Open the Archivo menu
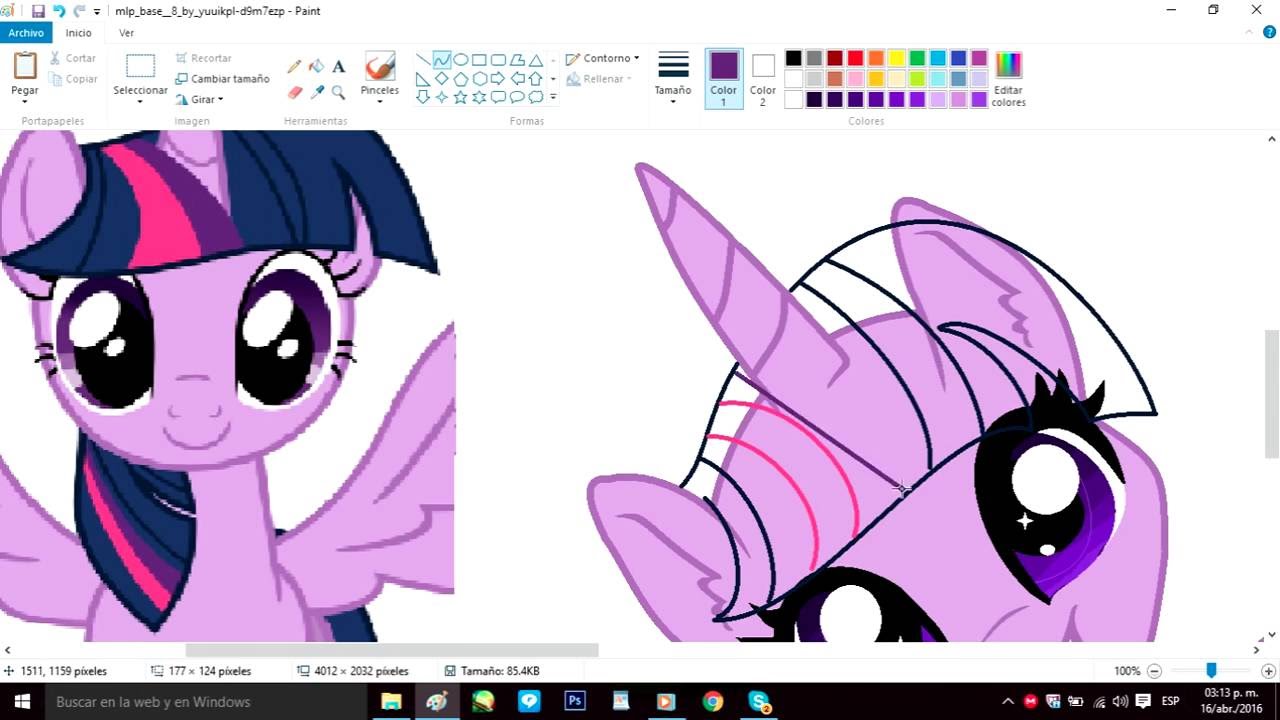The width and height of the screenshot is (1280, 720). click(26, 33)
